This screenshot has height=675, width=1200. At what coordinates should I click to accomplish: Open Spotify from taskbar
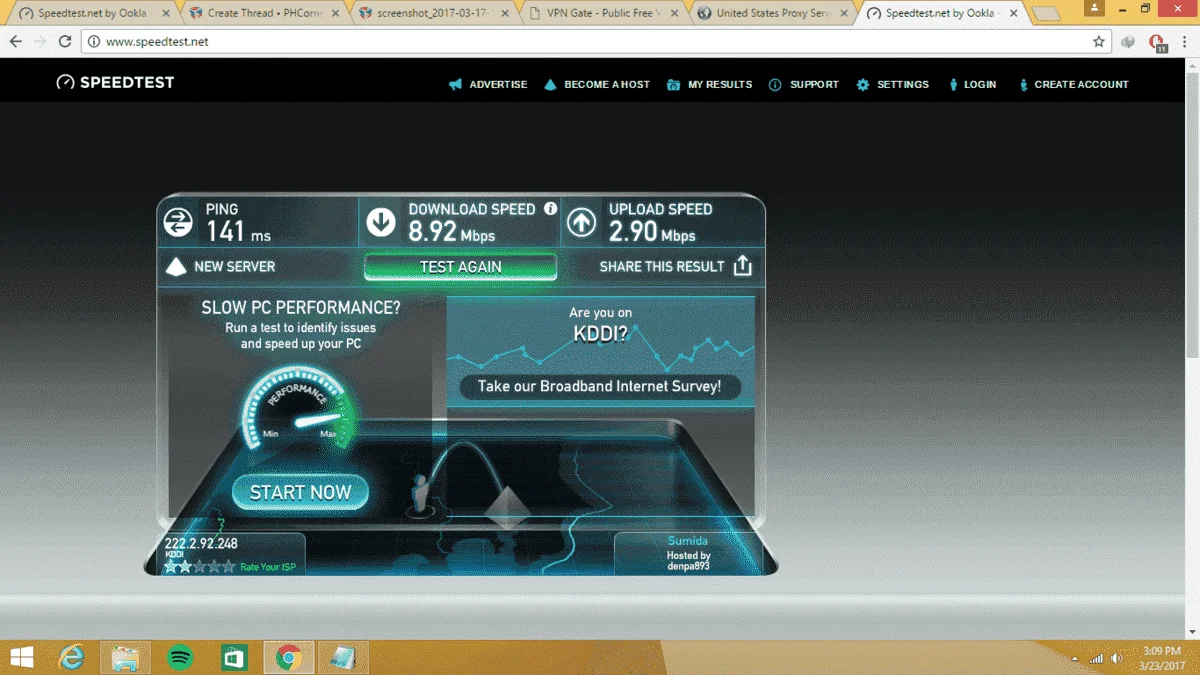180,657
